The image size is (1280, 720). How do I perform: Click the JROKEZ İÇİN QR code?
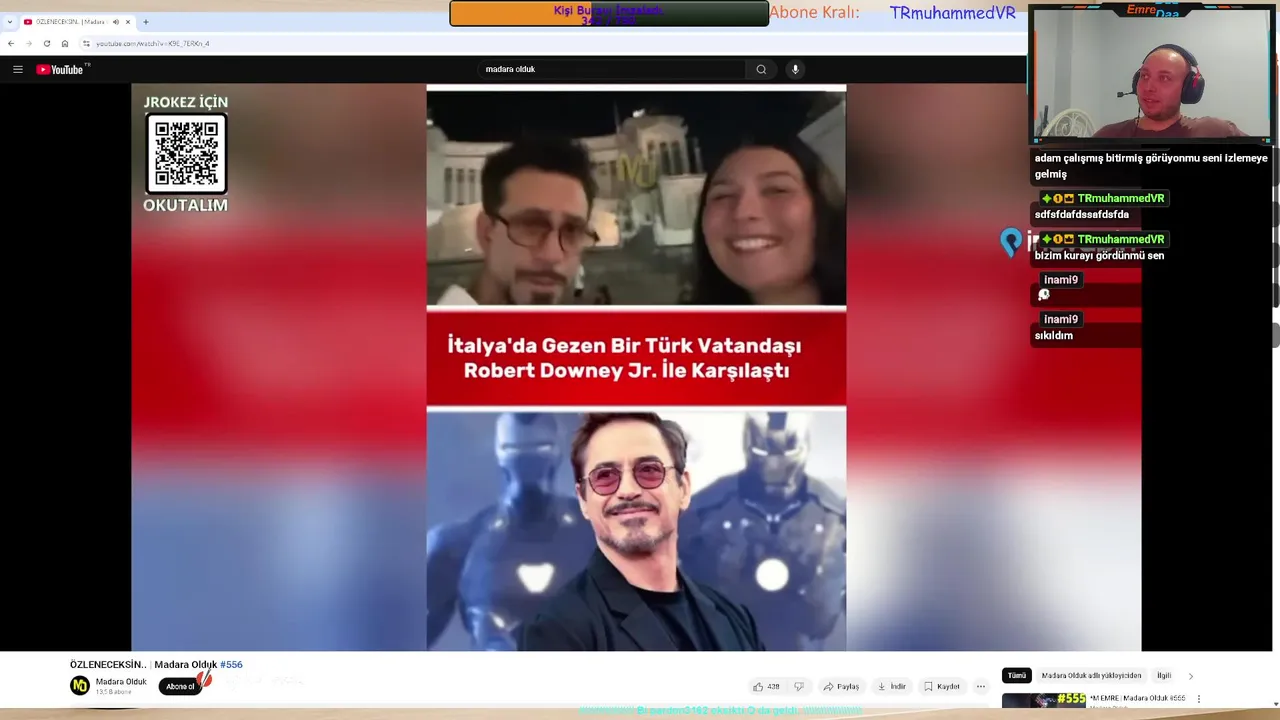(186, 154)
